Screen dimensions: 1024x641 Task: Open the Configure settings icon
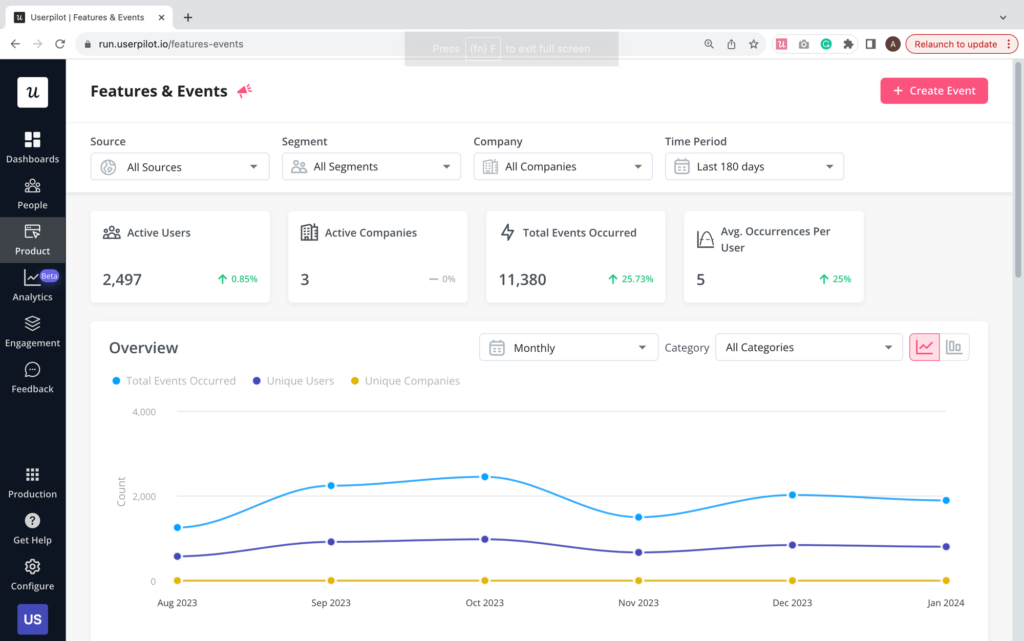point(32,572)
